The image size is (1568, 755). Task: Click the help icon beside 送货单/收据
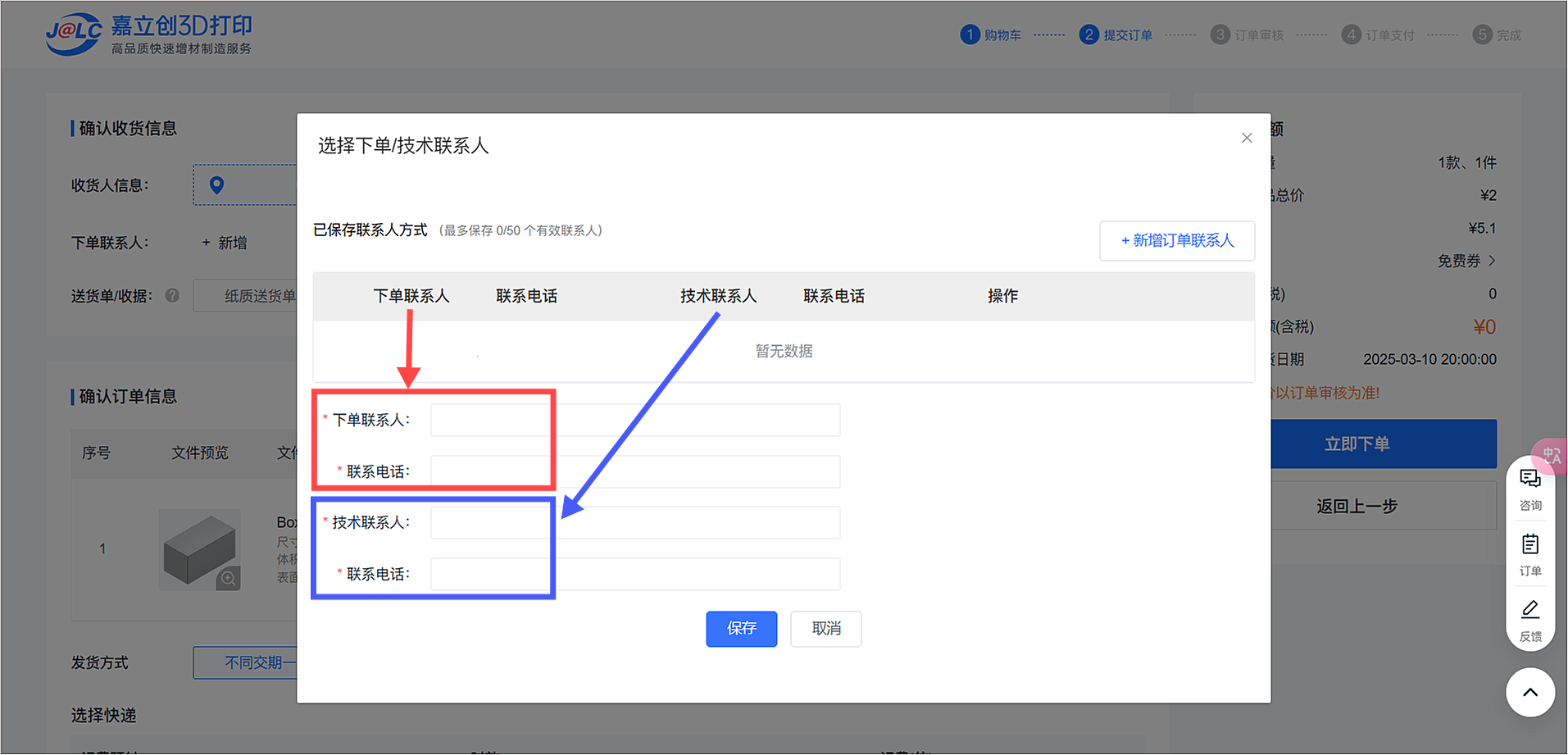point(172,296)
